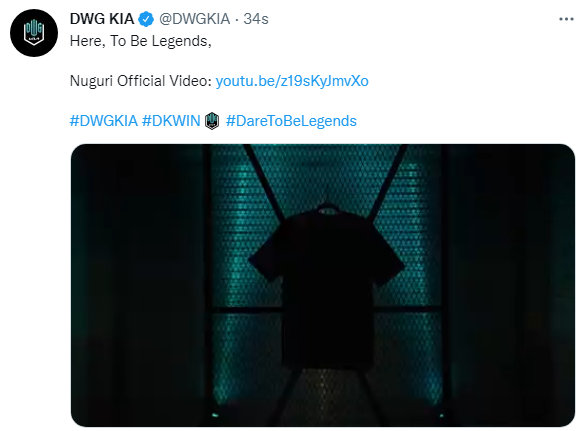
Task: Click the "Here, To Be Legends," text
Action: tap(141, 41)
